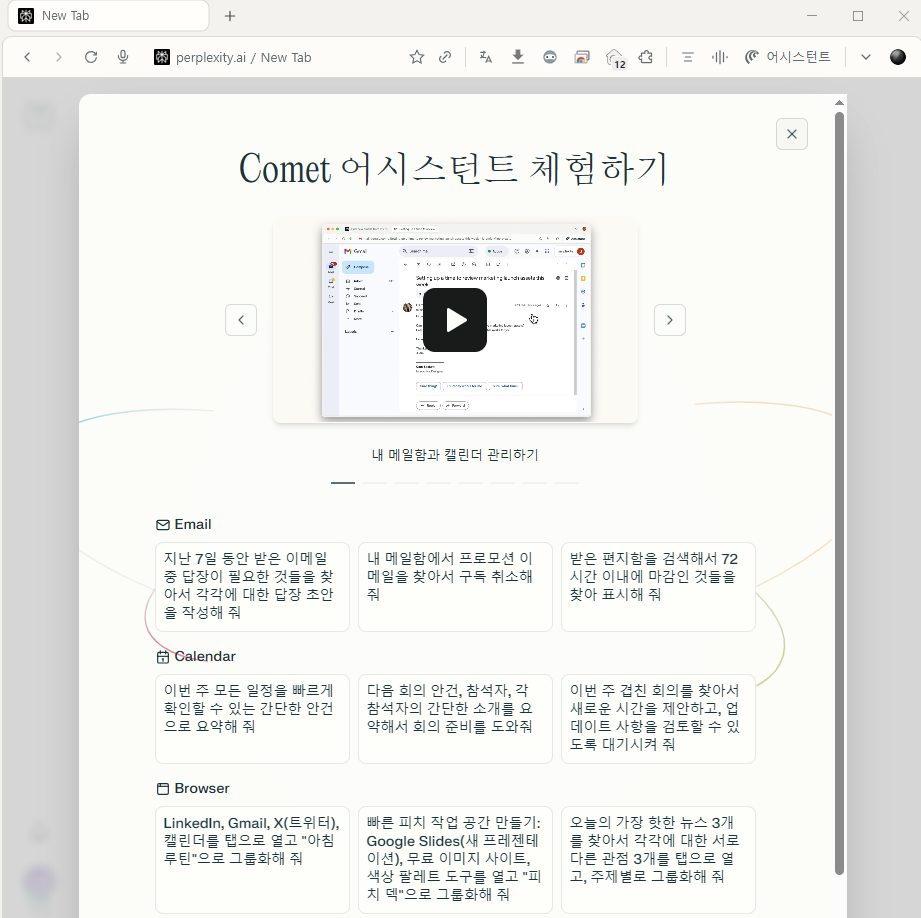Show the next carousel slide
The width and height of the screenshot is (921, 918).
pyautogui.click(x=670, y=320)
